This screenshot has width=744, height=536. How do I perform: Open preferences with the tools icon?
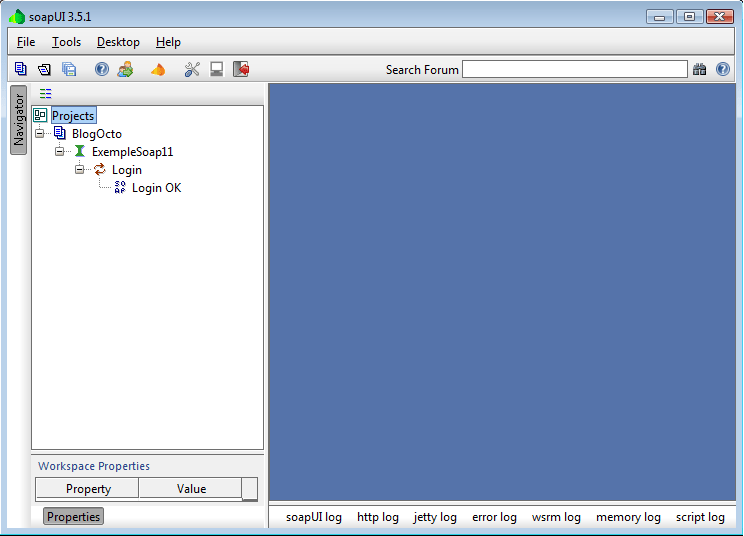[x=192, y=69]
